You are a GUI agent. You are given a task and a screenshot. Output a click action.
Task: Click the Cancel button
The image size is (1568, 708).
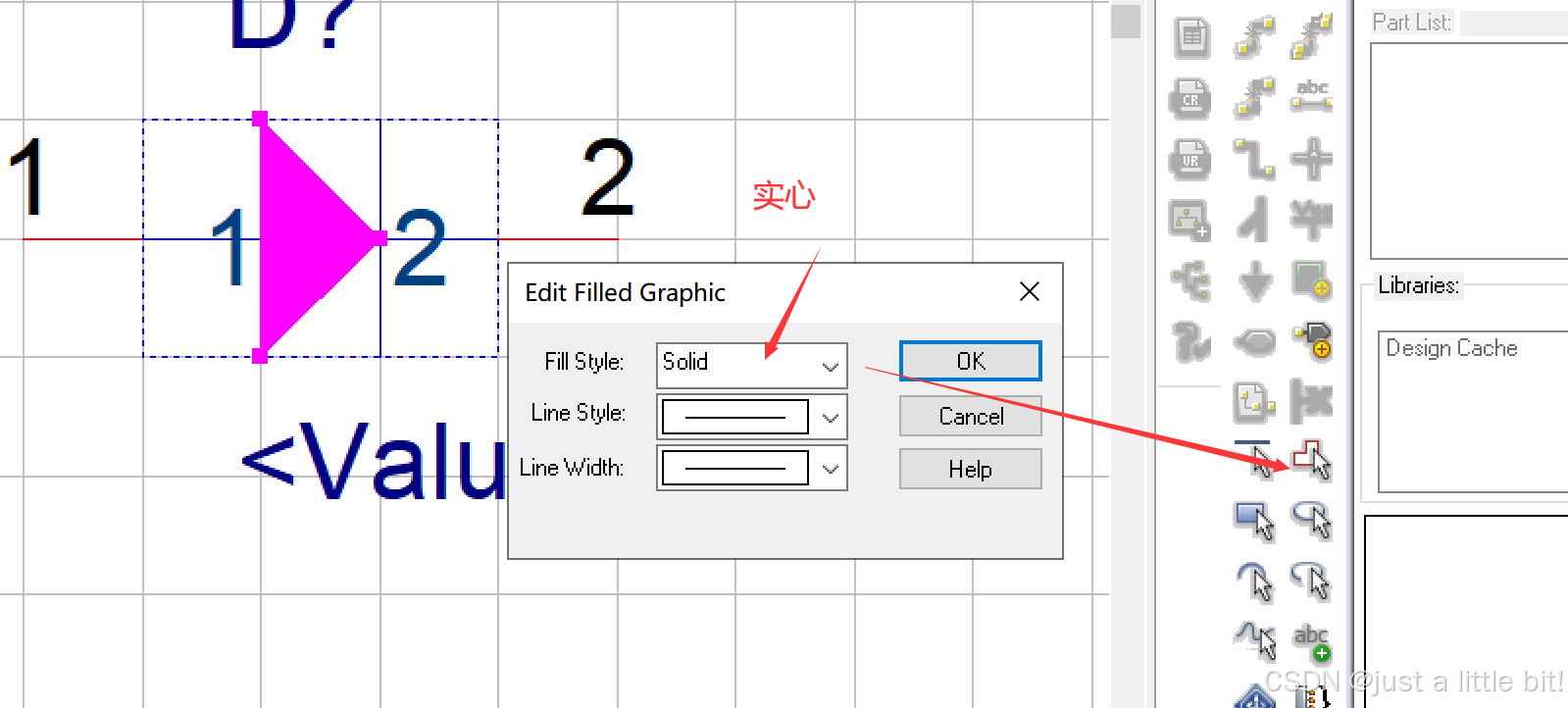click(971, 416)
